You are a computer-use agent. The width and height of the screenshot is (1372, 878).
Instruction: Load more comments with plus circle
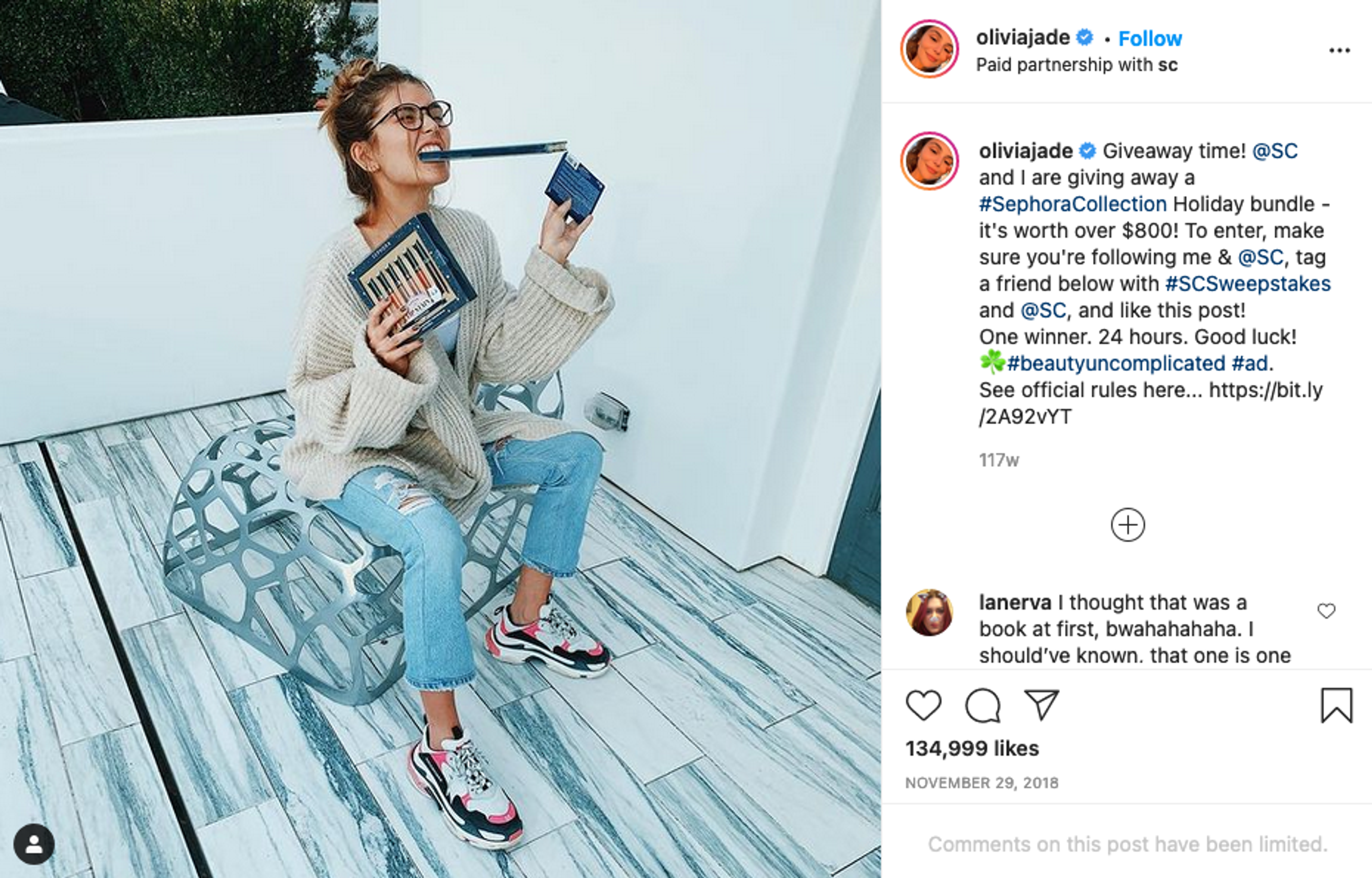[x=1128, y=525]
